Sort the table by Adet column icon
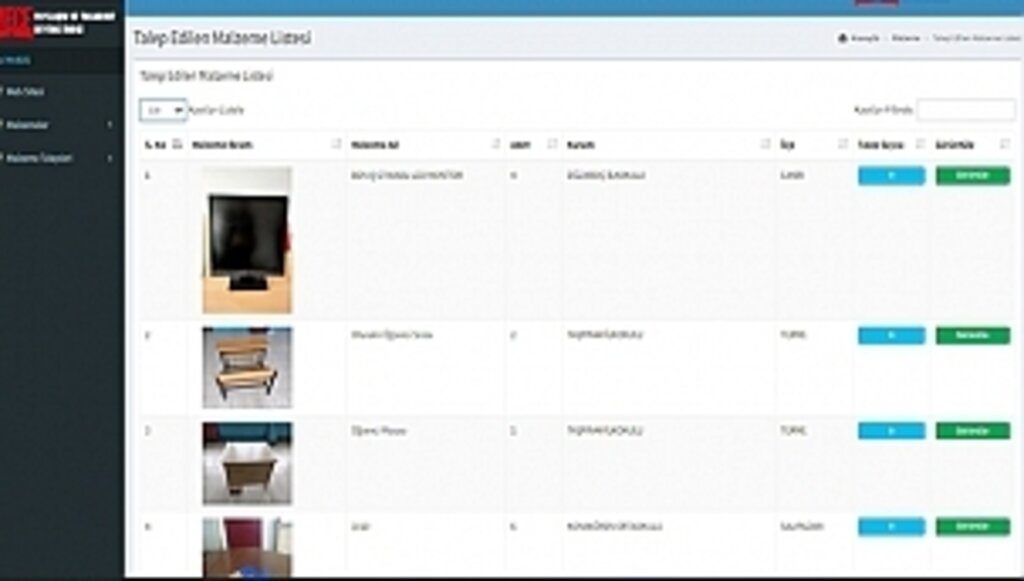The width and height of the screenshot is (1024, 581). point(551,145)
